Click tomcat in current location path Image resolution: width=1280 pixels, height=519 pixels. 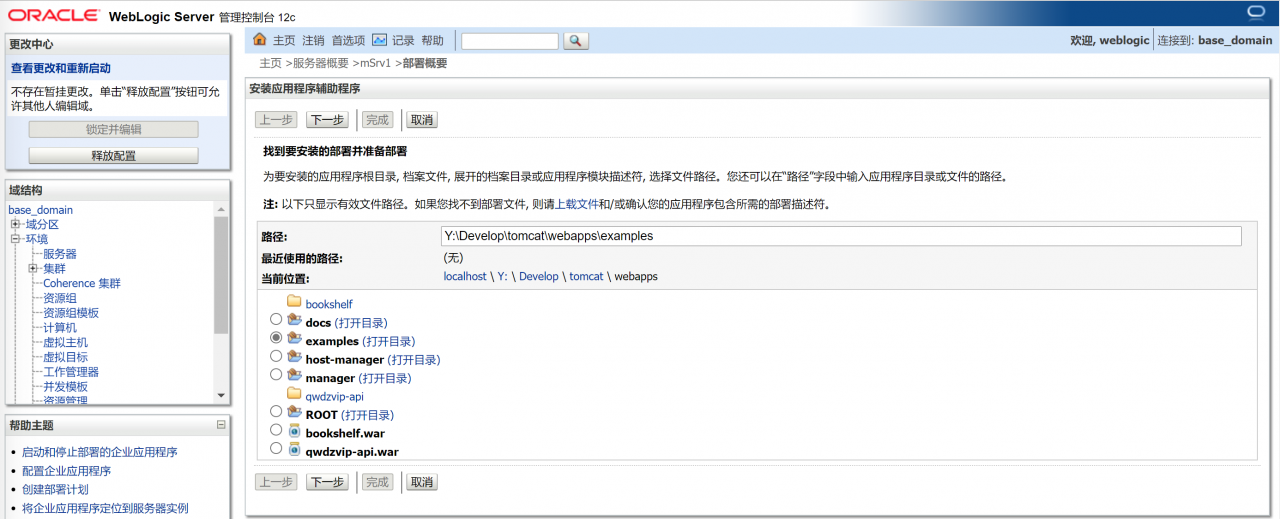pos(586,277)
